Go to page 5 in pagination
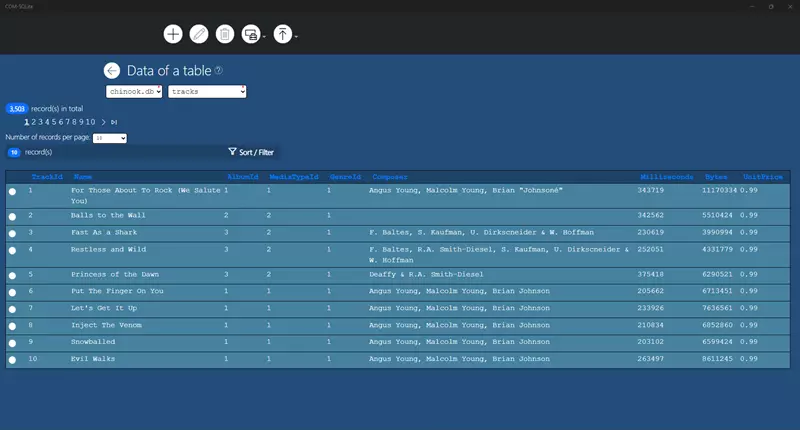 click(x=54, y=122)
